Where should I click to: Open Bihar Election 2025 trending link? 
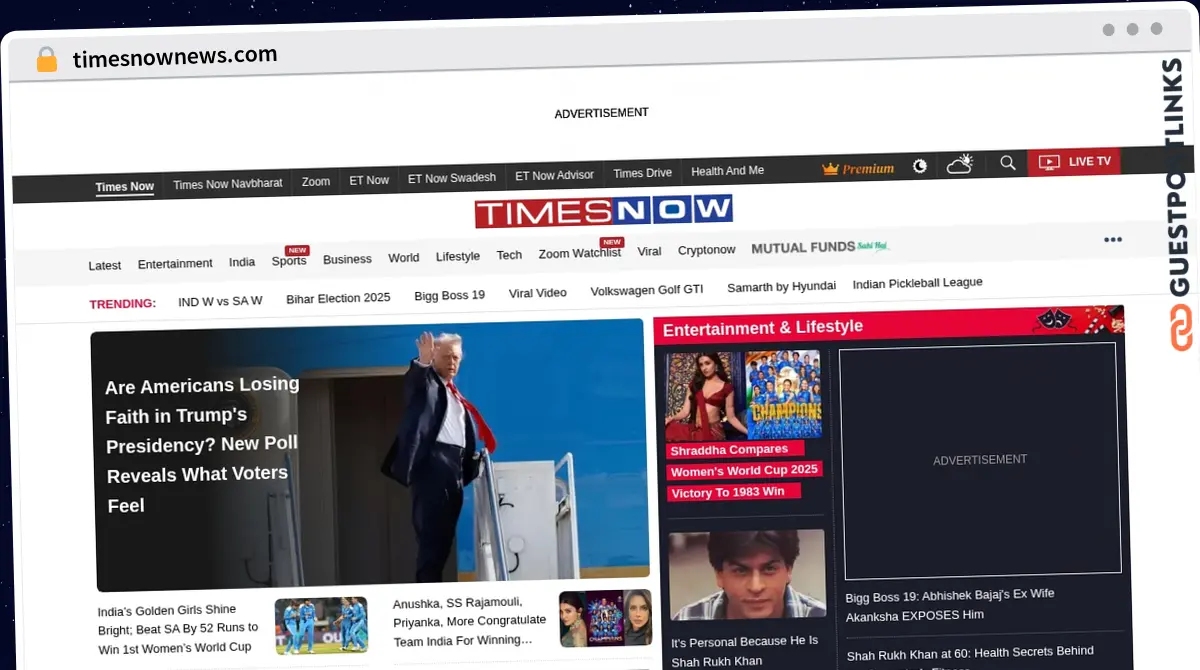point(338,298)
